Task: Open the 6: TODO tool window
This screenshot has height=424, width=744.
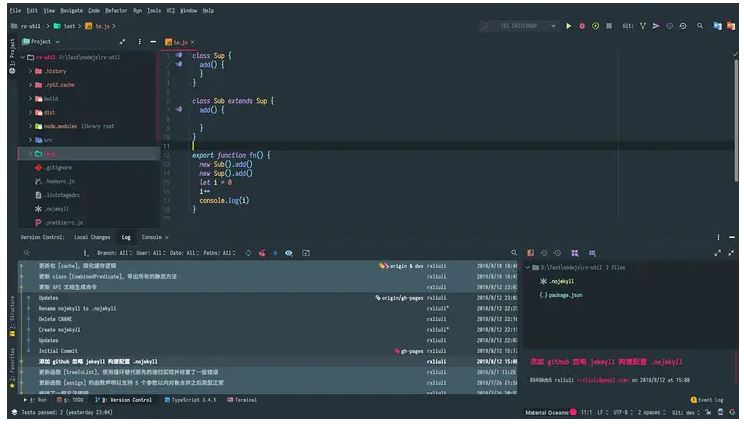Action: pyautogui.click(x=70, y=400)
